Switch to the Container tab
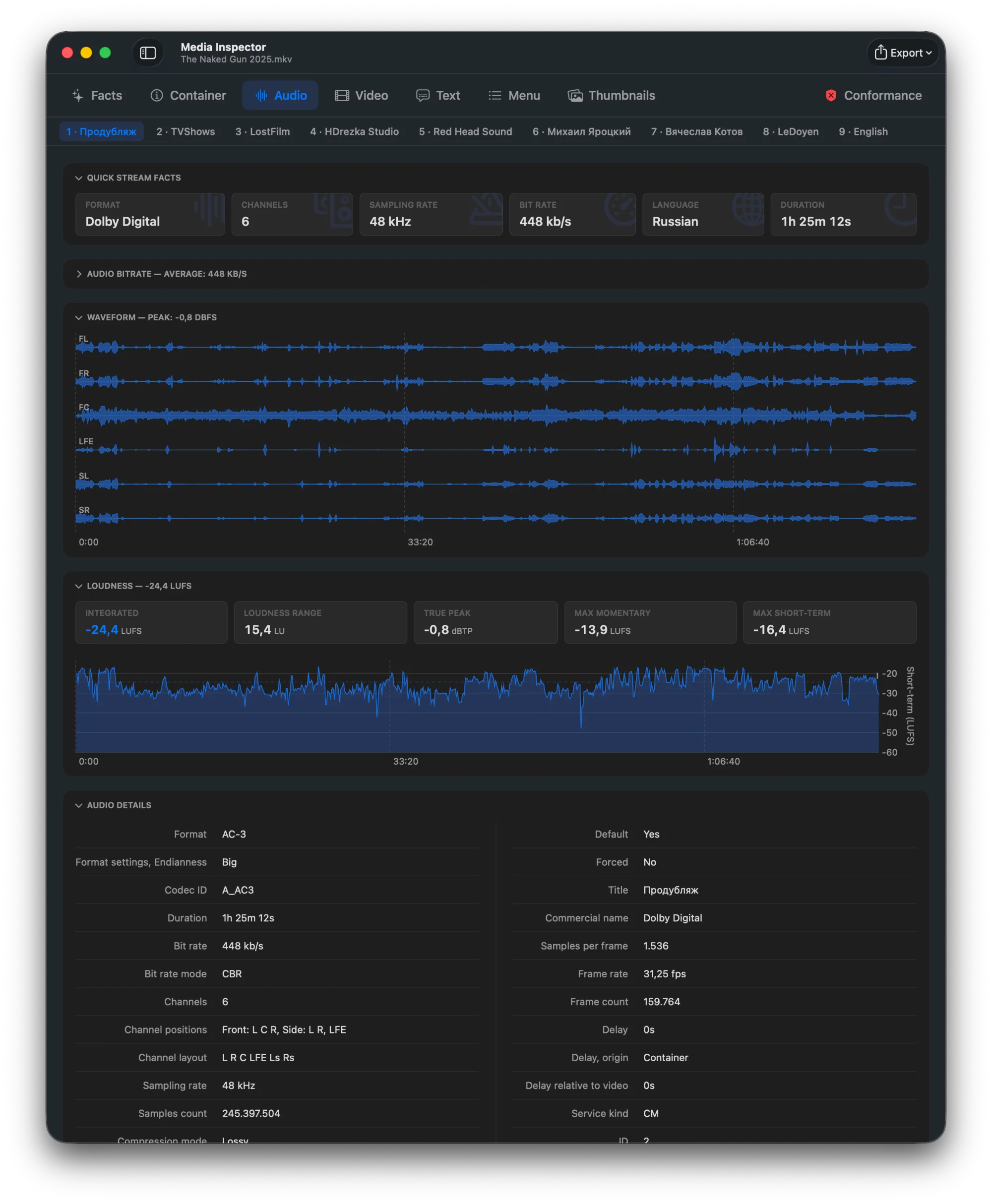This screenshot has width=992, height=1204. tap(188, 95)
